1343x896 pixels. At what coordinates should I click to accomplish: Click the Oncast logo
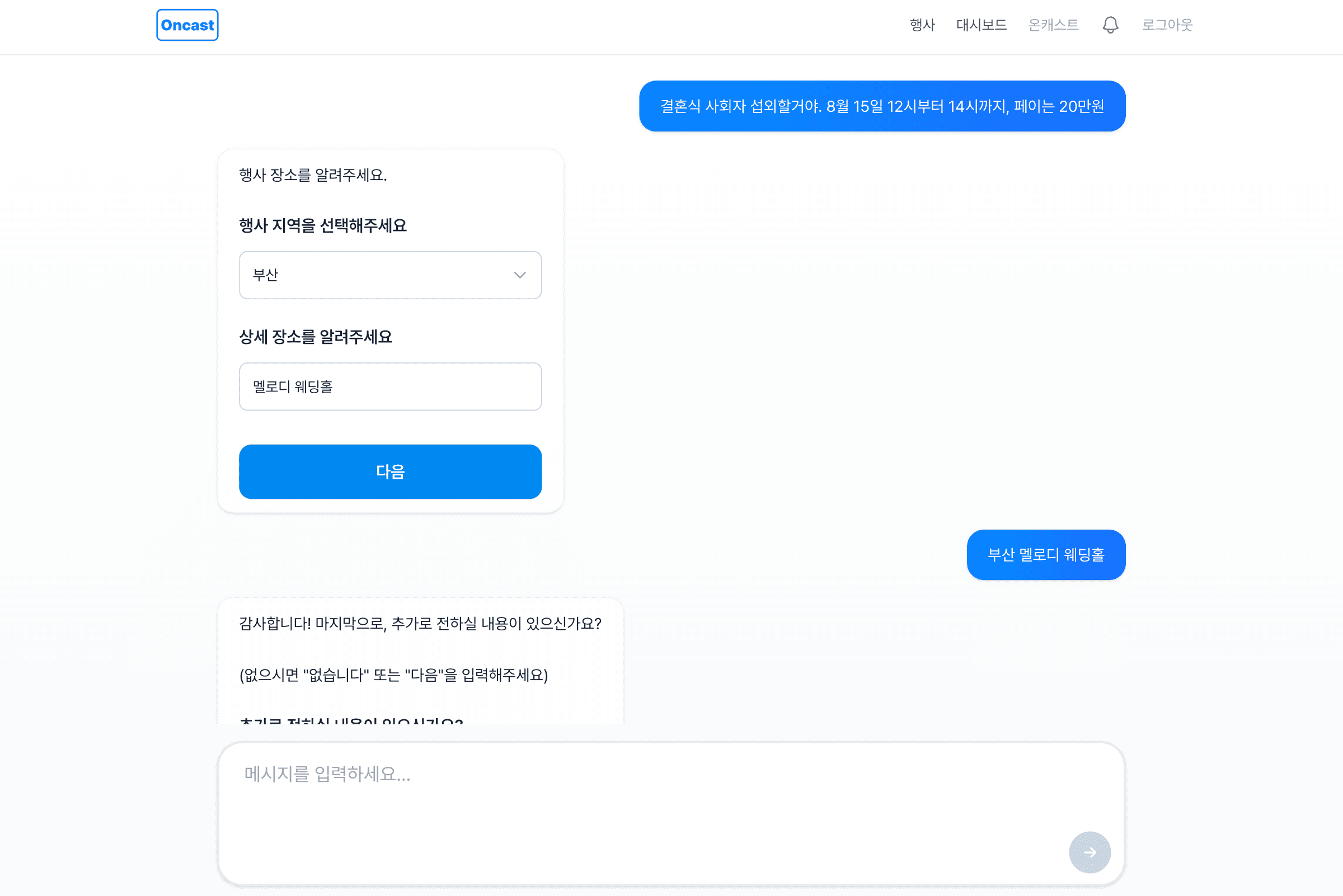pyautogui.click(x=187, y=25)
